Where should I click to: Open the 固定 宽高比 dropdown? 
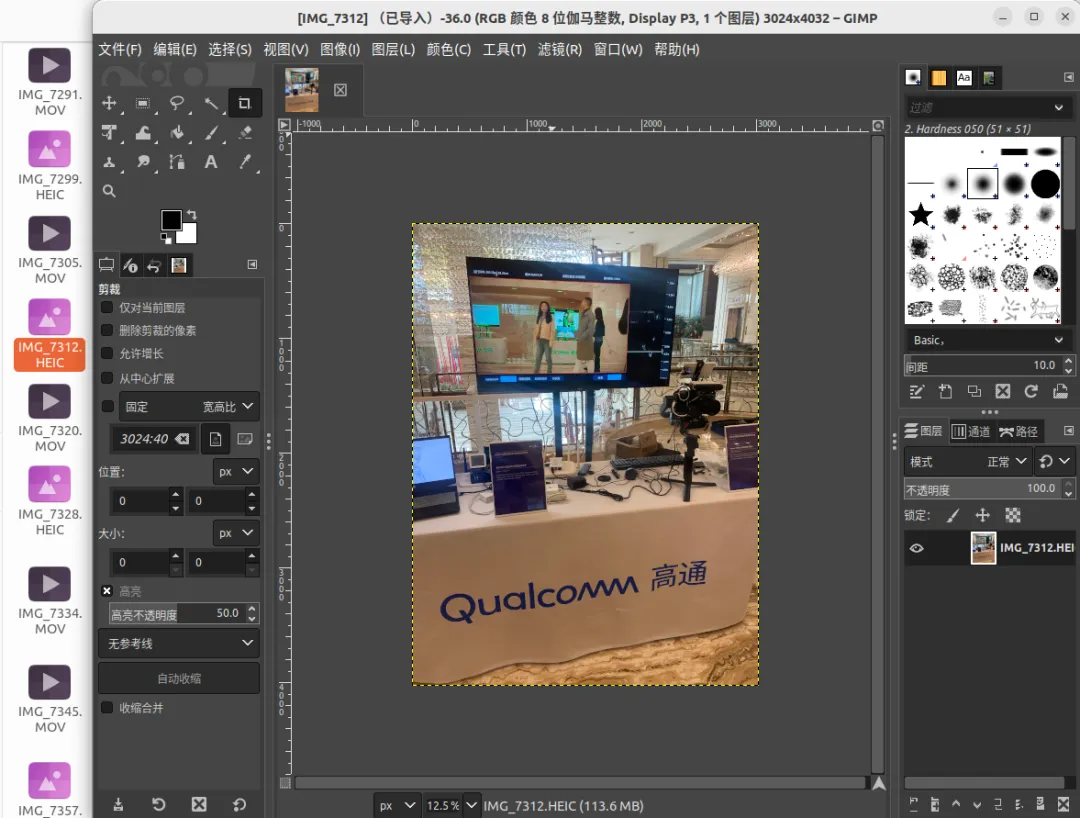189,406
